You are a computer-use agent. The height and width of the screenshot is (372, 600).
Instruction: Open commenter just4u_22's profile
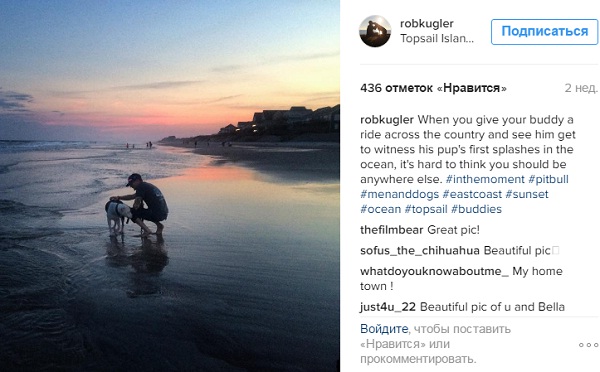point(388,307)
